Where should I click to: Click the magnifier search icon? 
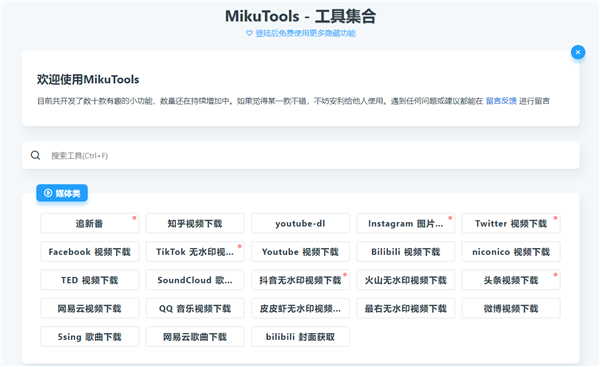click(36, 155)
